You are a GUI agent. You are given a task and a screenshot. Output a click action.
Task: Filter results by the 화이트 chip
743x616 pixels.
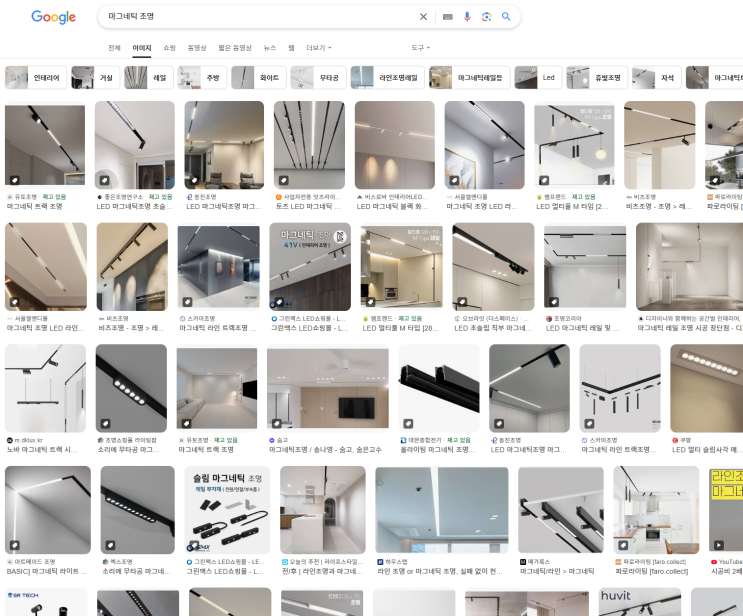[259, 78]
